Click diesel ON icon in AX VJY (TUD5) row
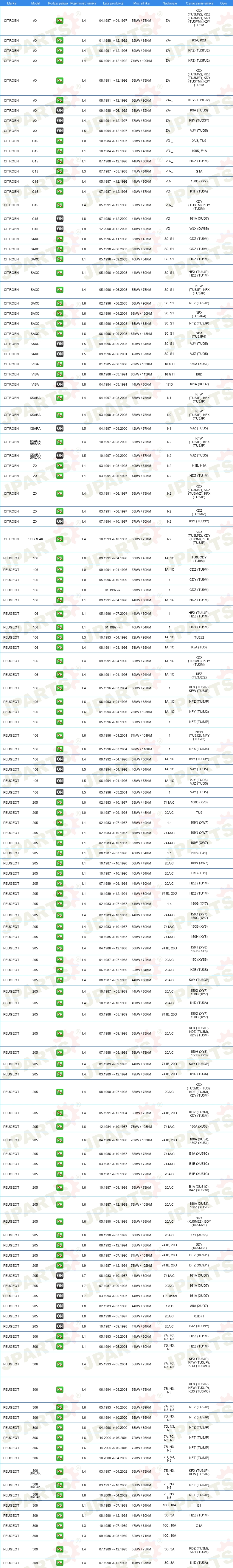Image resolution: width=233 pixels, height=1568 pixels. click(60, 131)
